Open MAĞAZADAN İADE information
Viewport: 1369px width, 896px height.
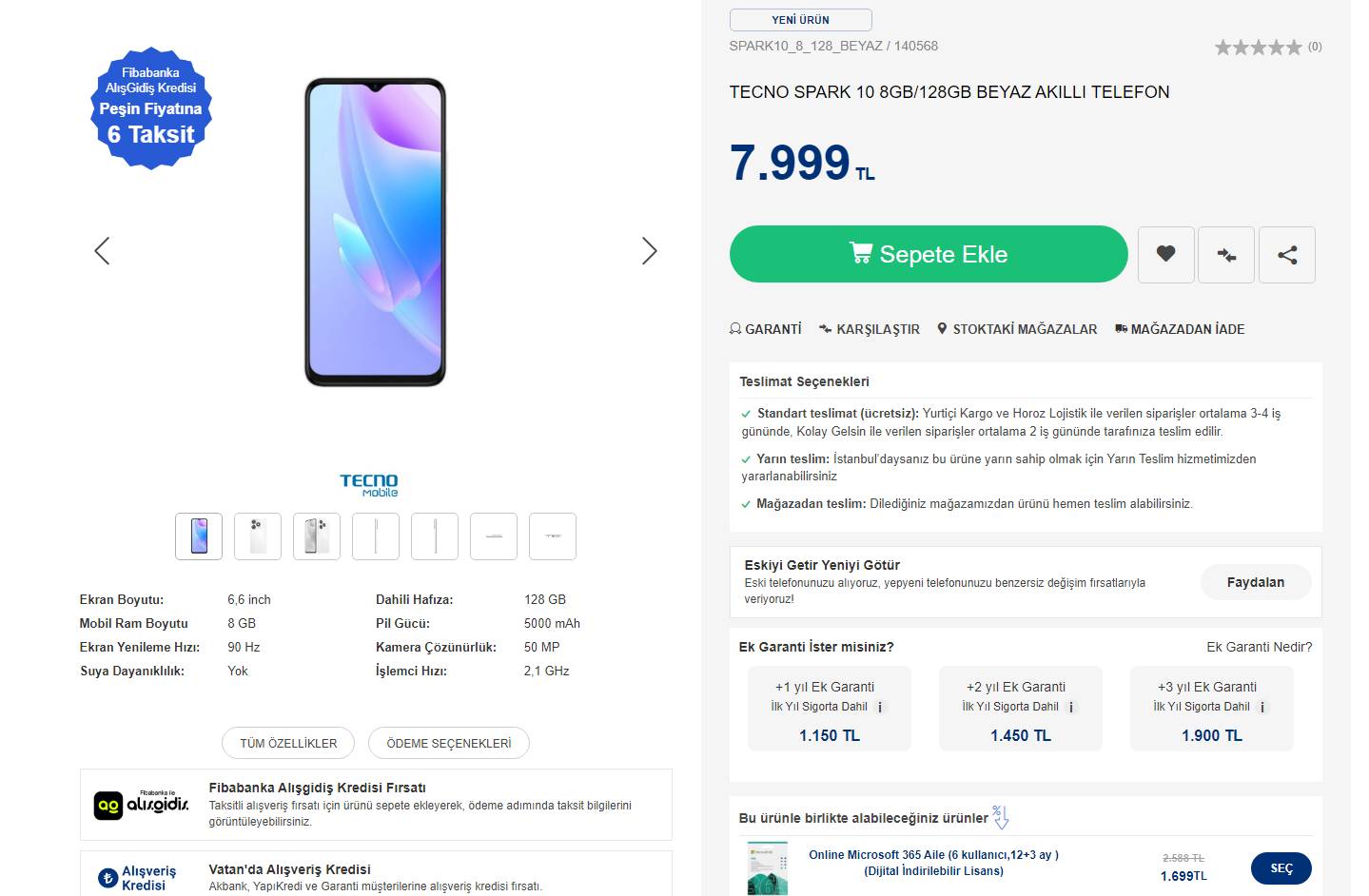pos(1180,329)
